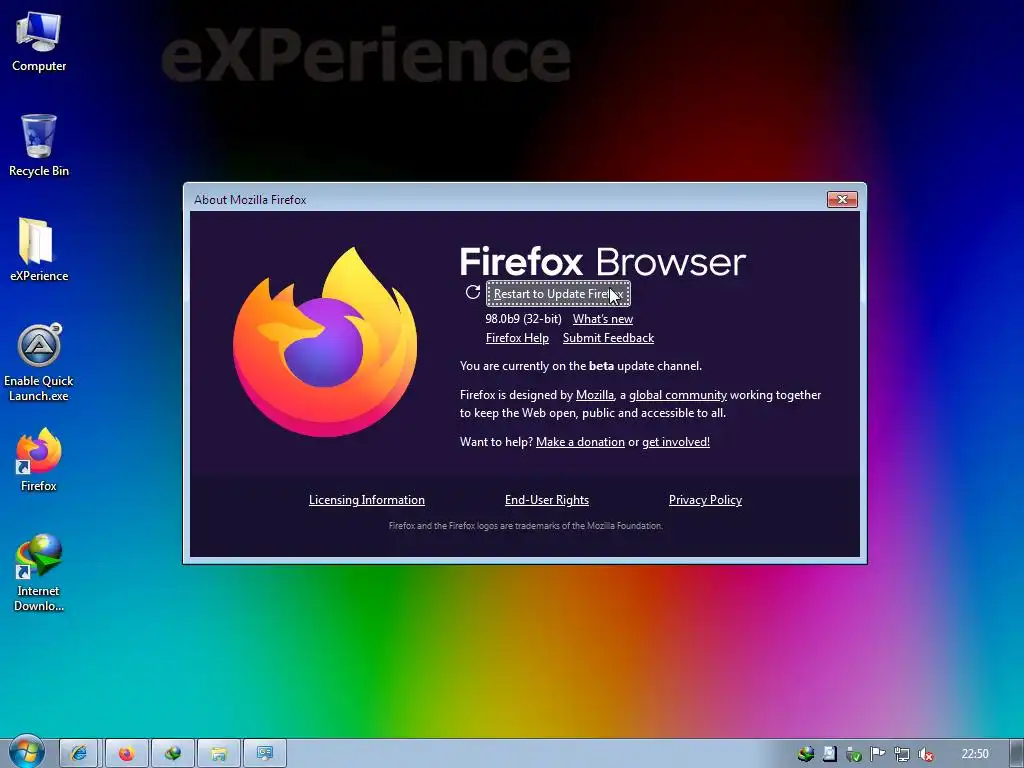
Task: Open the Firefox Help link
Action: tap(517, 338)
